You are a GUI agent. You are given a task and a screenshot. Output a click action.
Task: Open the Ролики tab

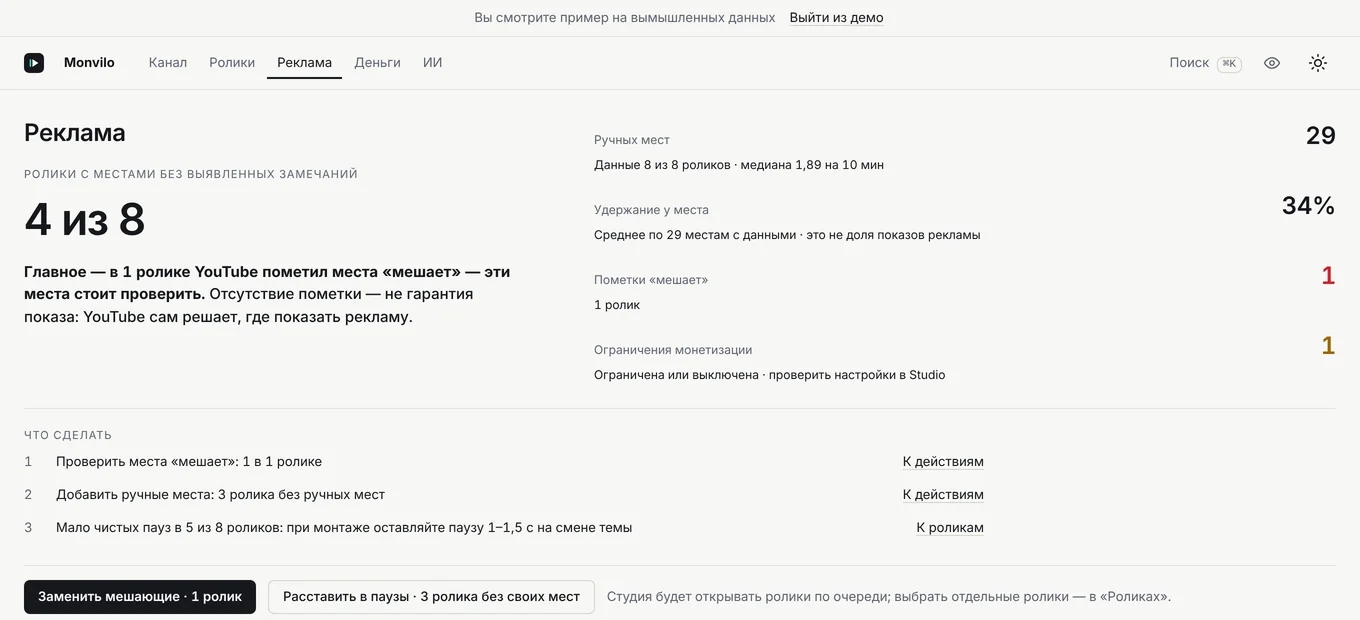tap(232, 63)
